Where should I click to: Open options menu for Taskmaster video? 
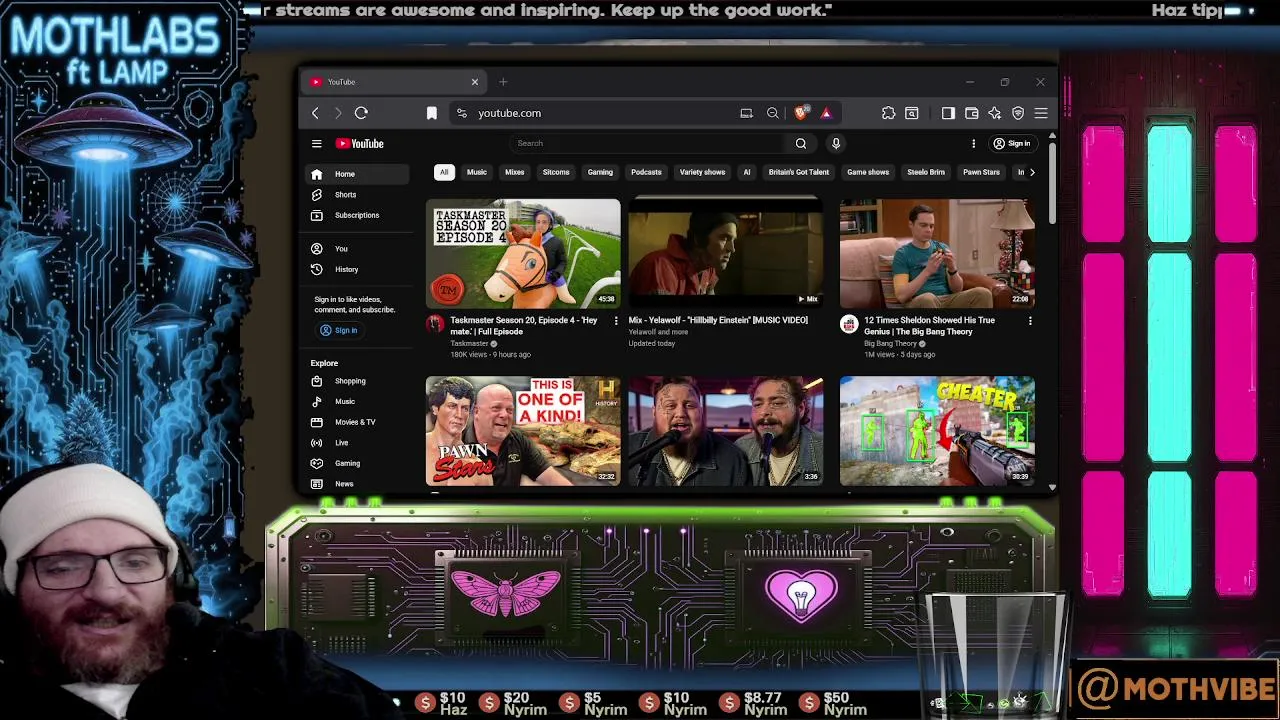tap(616, 321)
